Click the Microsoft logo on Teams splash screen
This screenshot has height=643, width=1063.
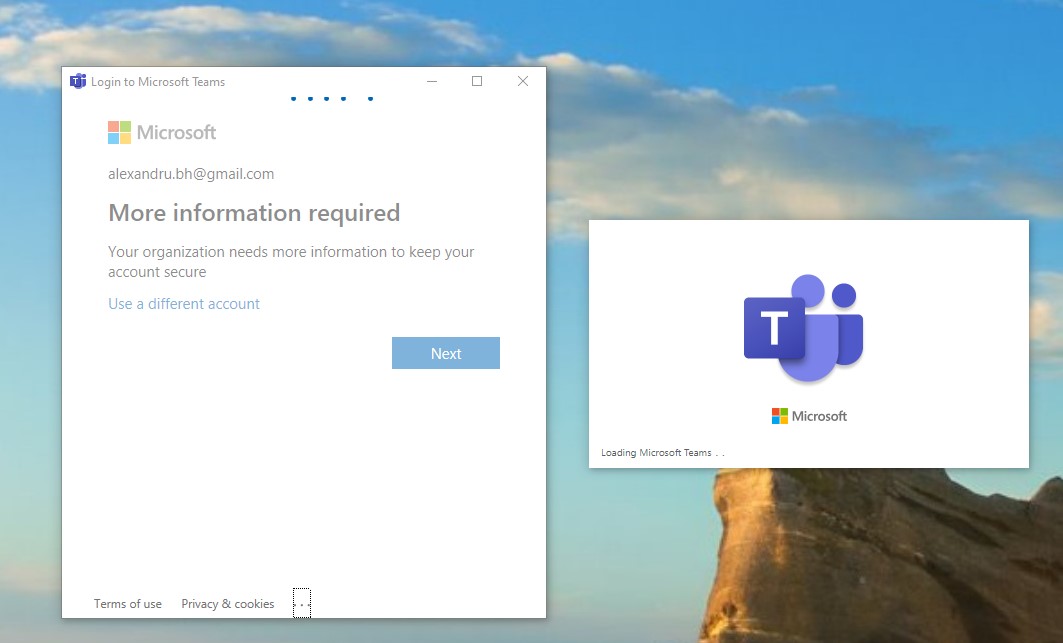(809, 416)
